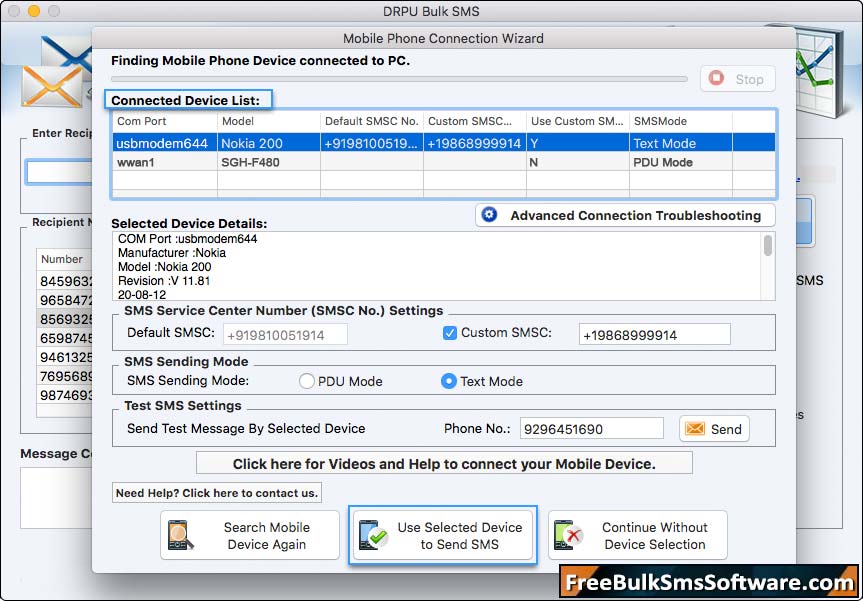
Task: Click Use Custom SM... column header
Action: 577,121
